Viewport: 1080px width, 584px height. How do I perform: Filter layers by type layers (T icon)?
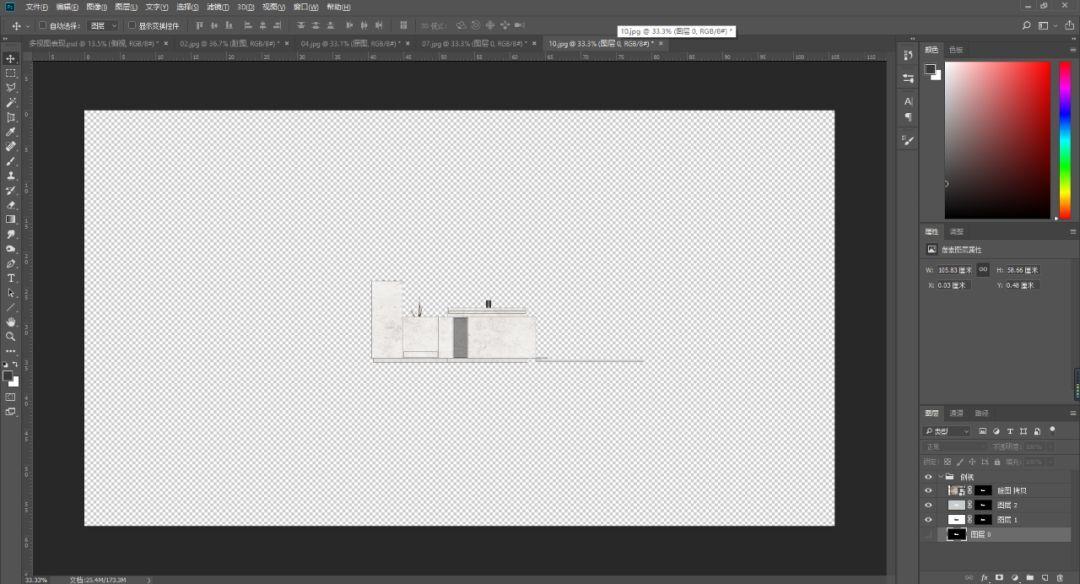coord(1010,431)
